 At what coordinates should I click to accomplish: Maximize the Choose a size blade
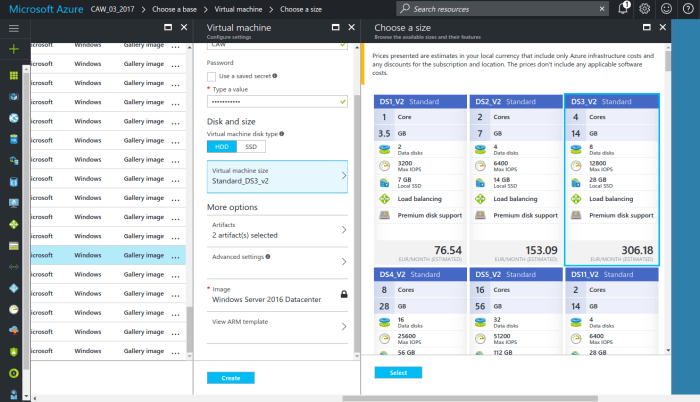click(646, 27)
